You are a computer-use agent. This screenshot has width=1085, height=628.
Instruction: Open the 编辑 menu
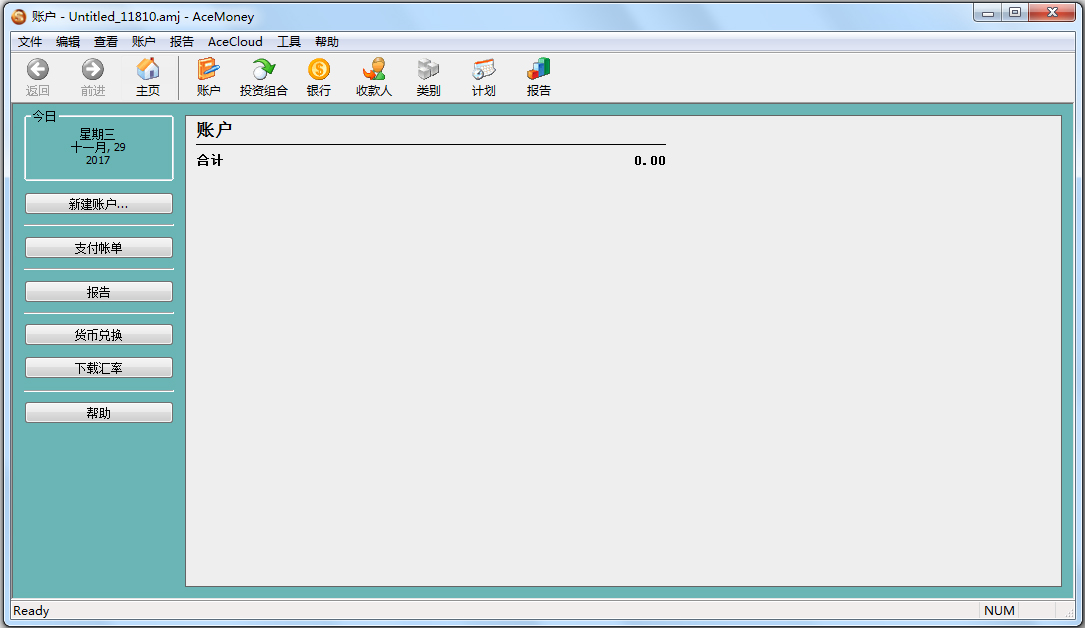click(68, 41)
